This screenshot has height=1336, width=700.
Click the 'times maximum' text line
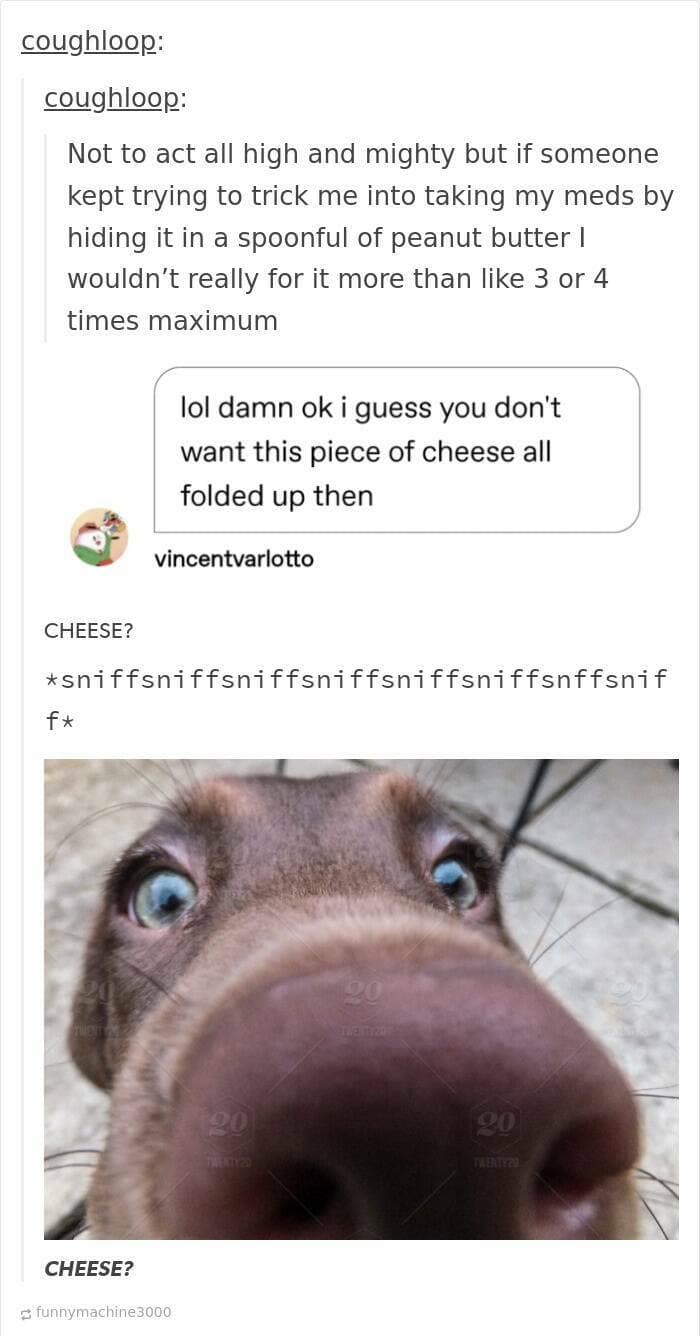click(172, 321)
